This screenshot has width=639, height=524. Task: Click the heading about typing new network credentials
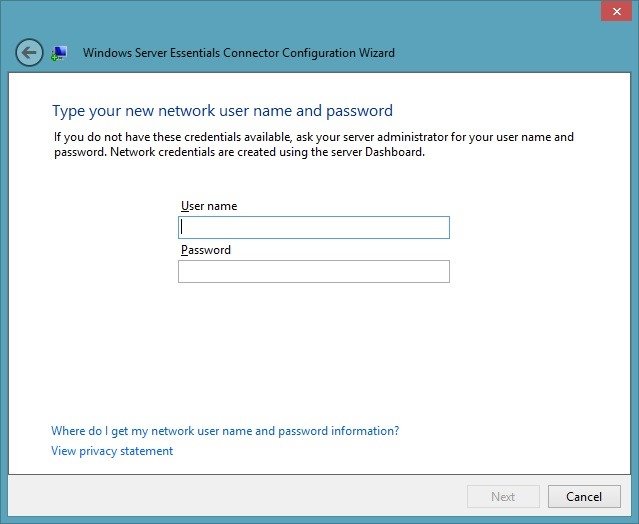coord(223,111)
